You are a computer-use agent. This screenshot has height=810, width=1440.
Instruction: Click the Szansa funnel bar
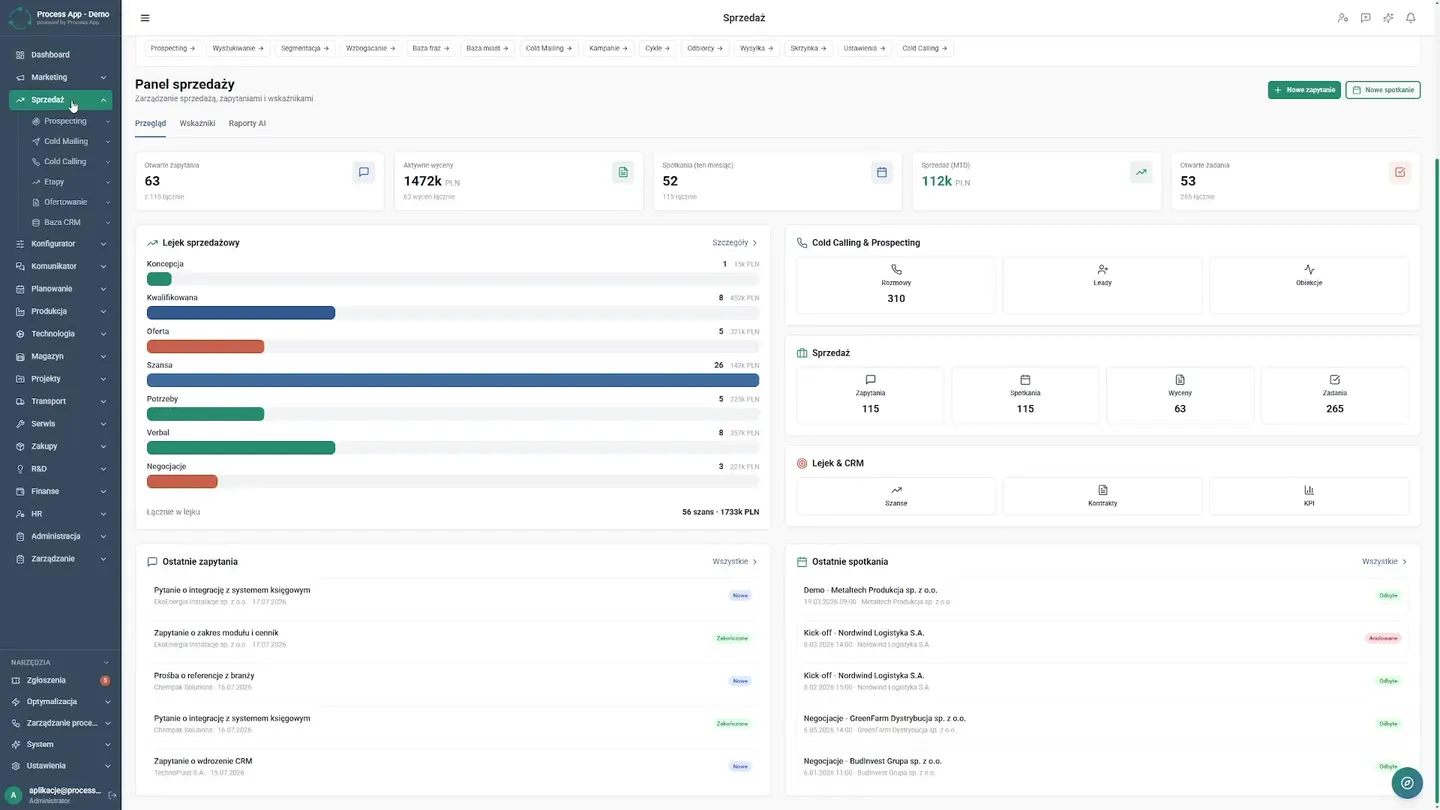point(453,380)
